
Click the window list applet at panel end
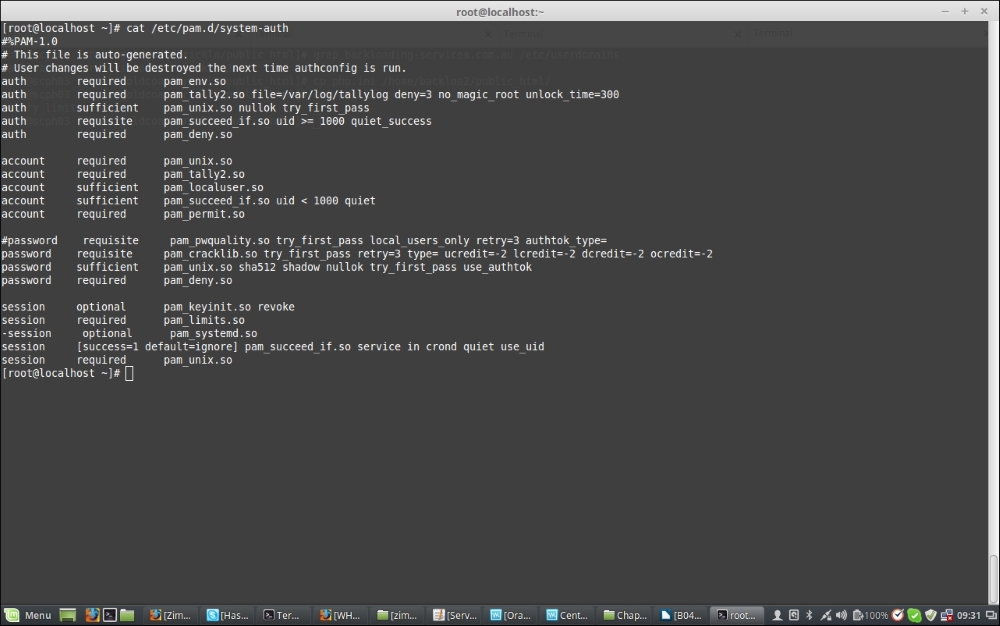(x=991, y=615)
